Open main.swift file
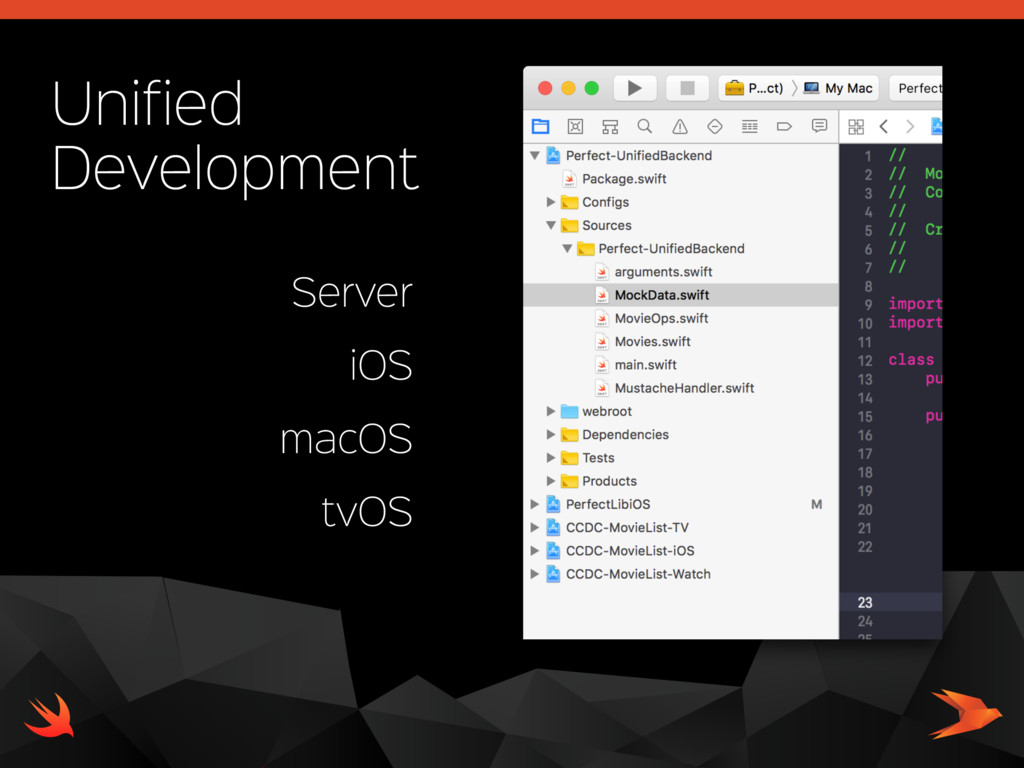1024x768 pixels. [x=645, y=364]
